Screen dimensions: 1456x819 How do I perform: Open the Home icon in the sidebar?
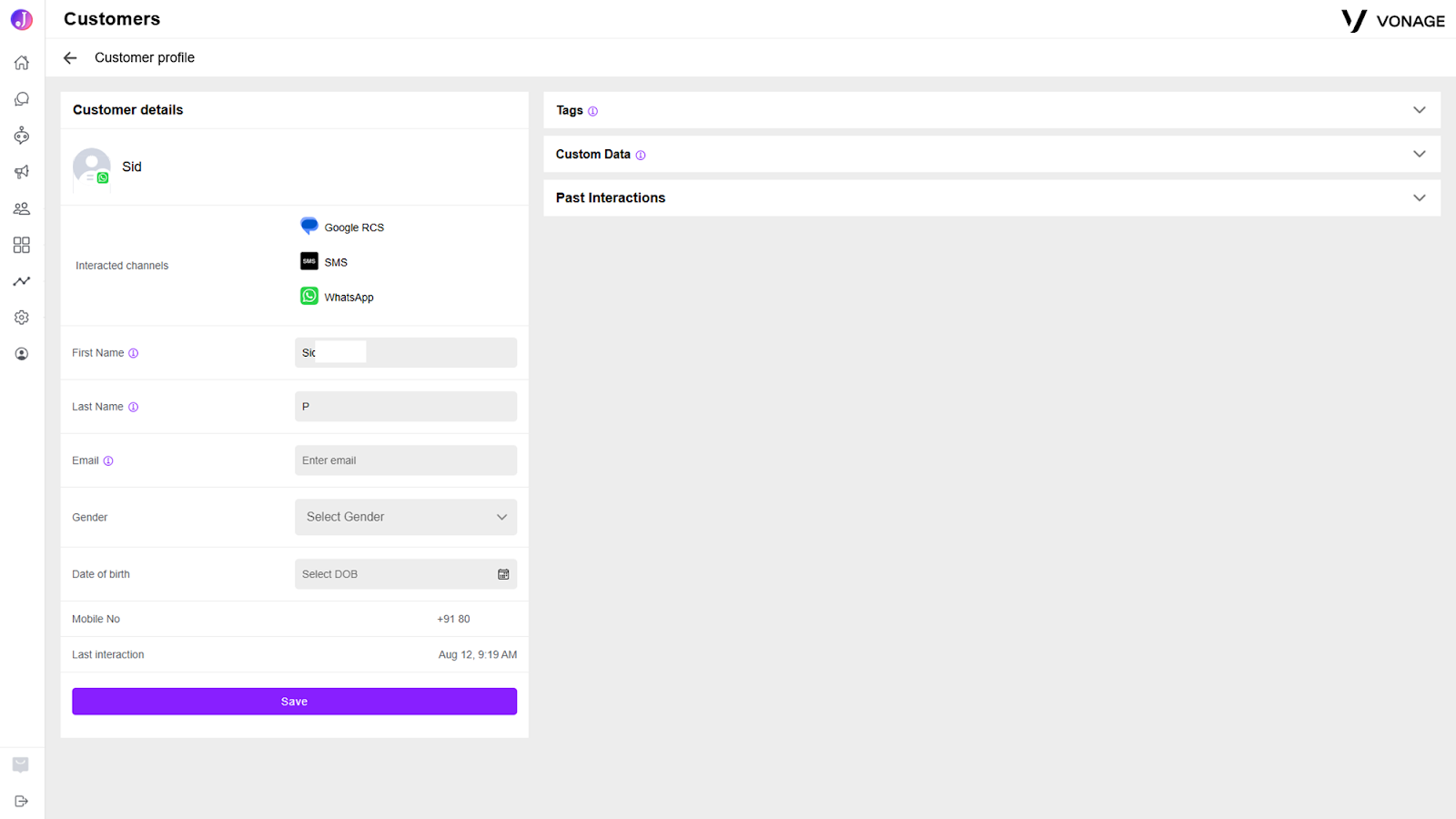point(22,63)
